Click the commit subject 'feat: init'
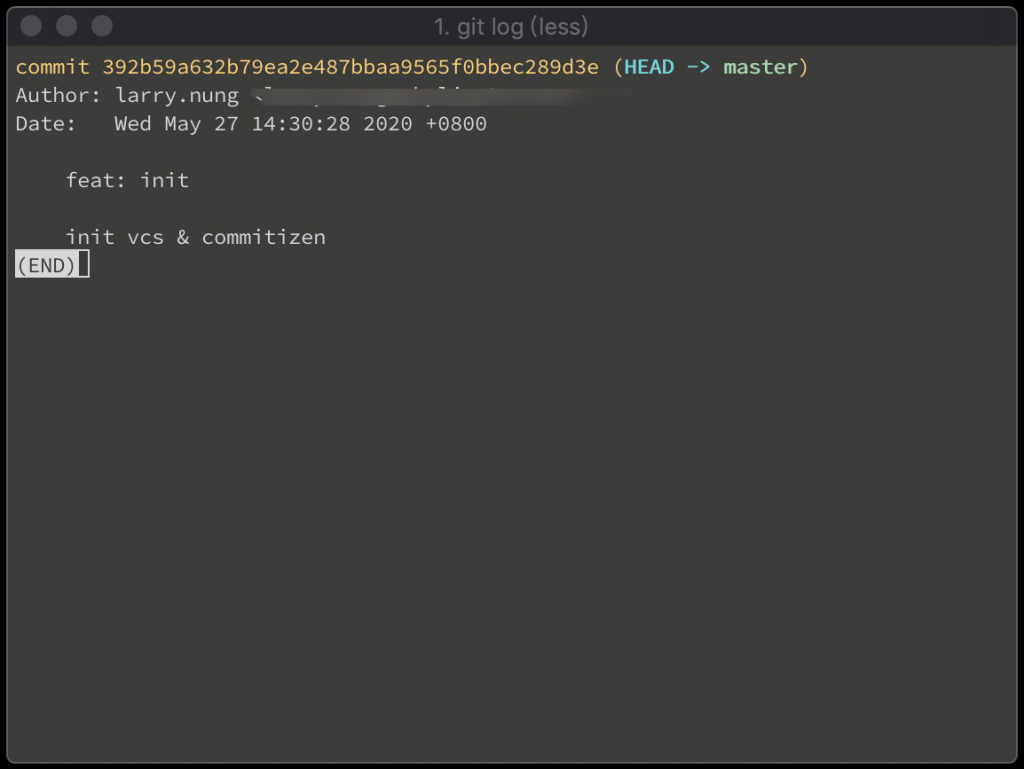This screenshot has height=769, width=1024. point(127,180)
